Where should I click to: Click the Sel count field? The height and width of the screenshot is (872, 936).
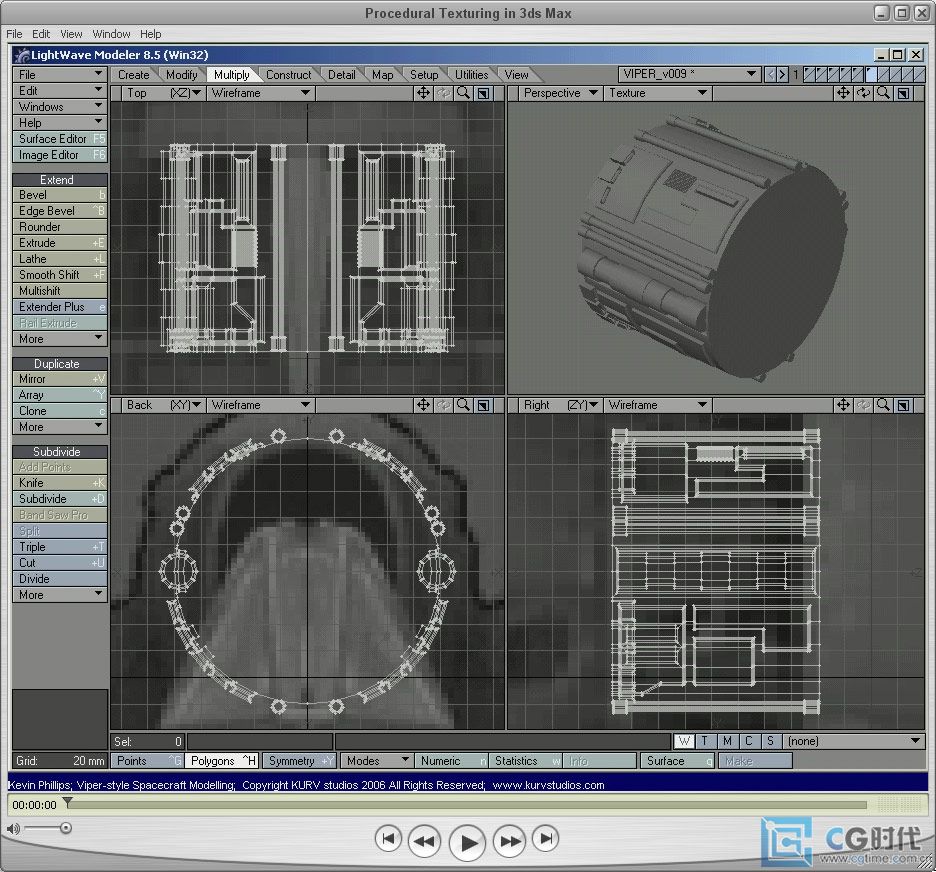coord(147,742)
